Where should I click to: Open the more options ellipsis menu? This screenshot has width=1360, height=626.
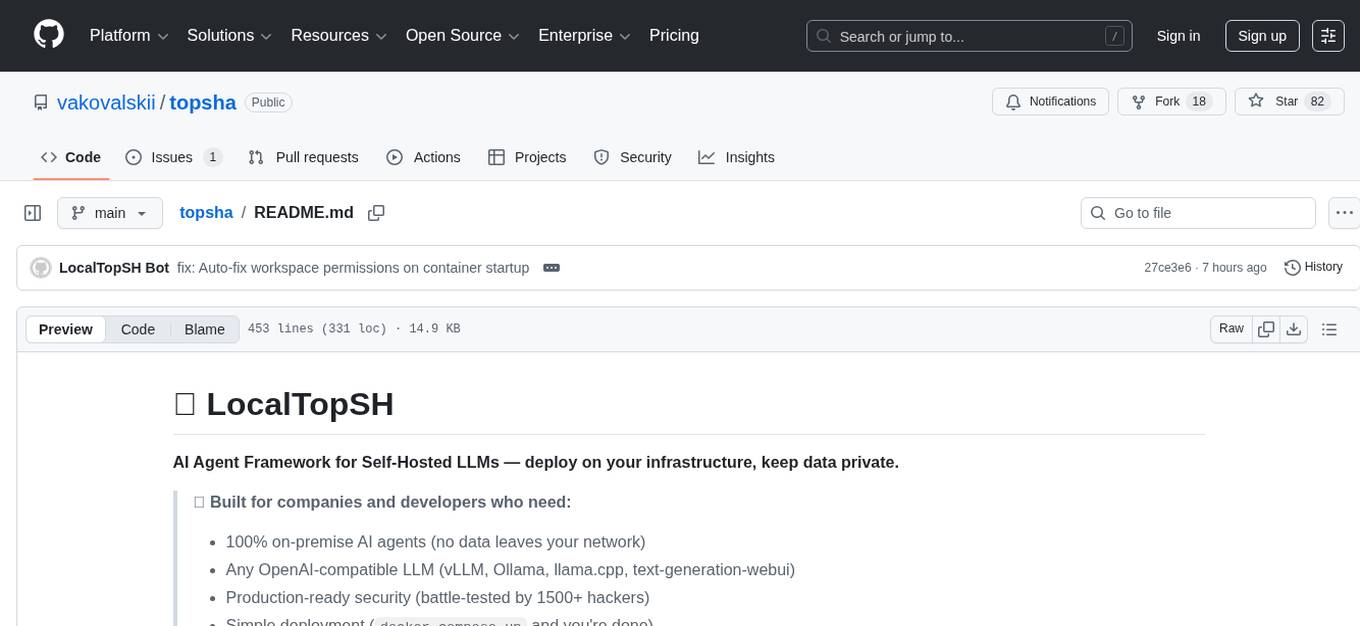[x=1344, y=212]
